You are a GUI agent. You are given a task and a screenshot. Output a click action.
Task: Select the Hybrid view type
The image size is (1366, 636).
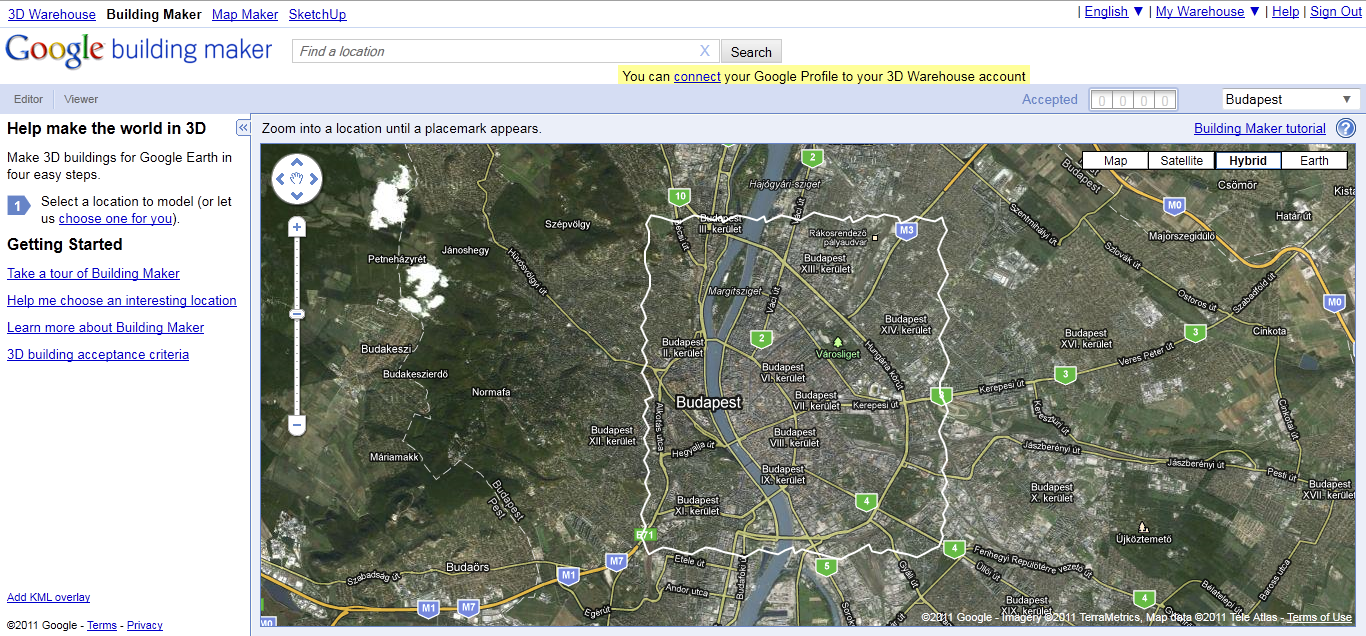pyautogui.click(x=1248, y=160)
